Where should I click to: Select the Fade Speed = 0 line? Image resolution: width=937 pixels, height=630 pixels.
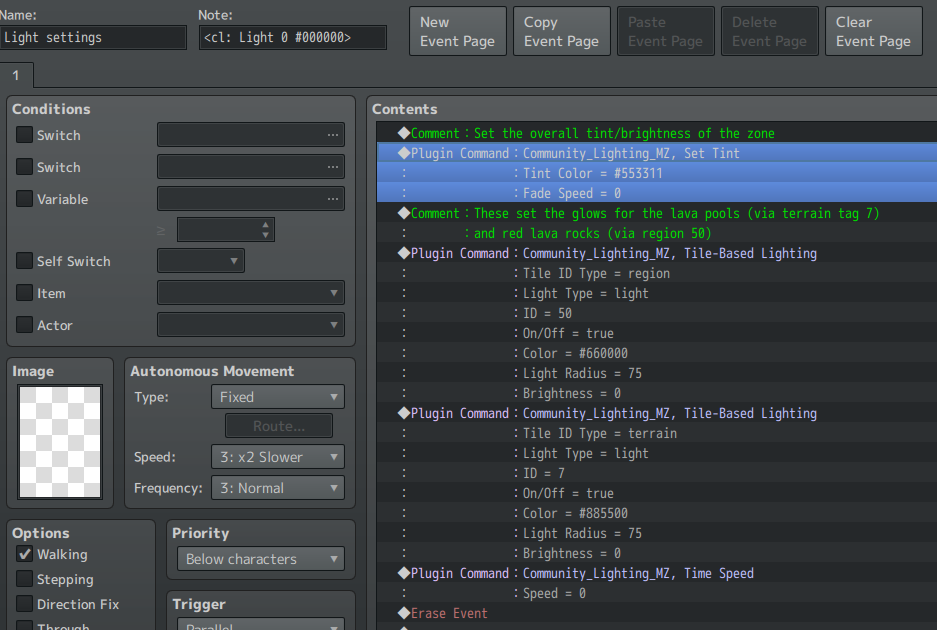(x=657, y=193)
